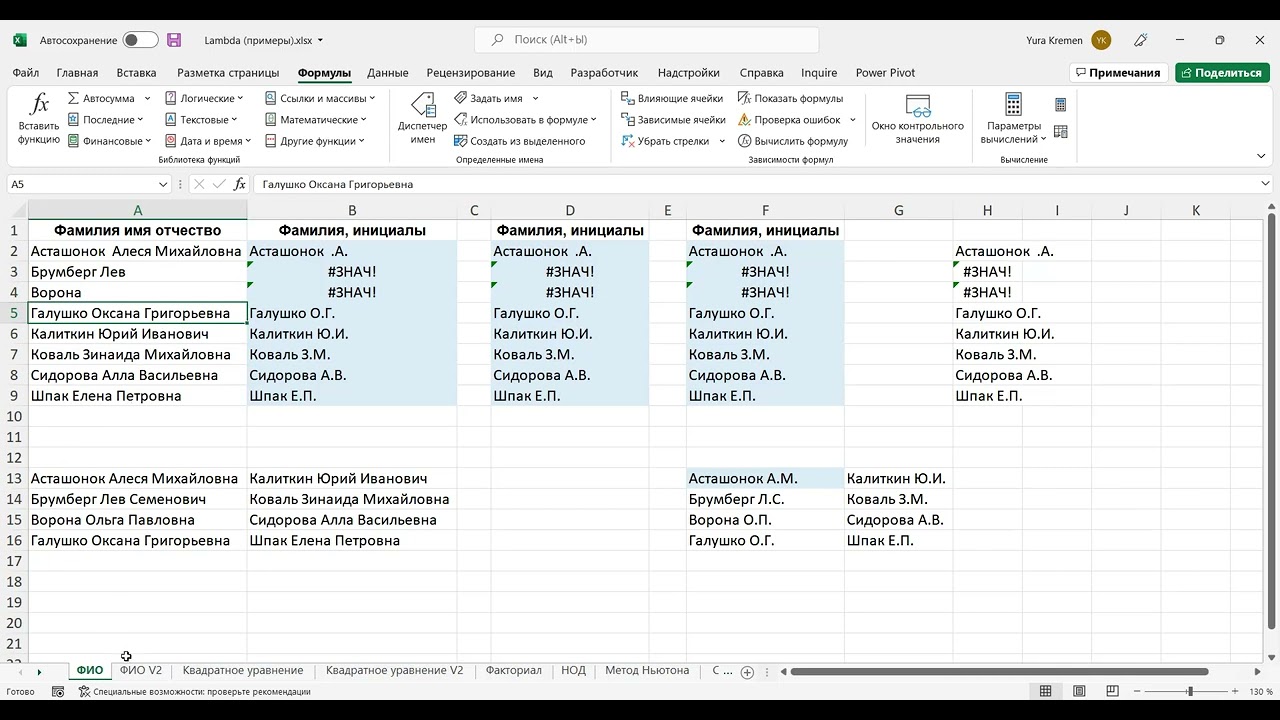Collapse the ribbon chevron
The height and width of the screenshot is (720, 1280).
tap(1261, 156)
